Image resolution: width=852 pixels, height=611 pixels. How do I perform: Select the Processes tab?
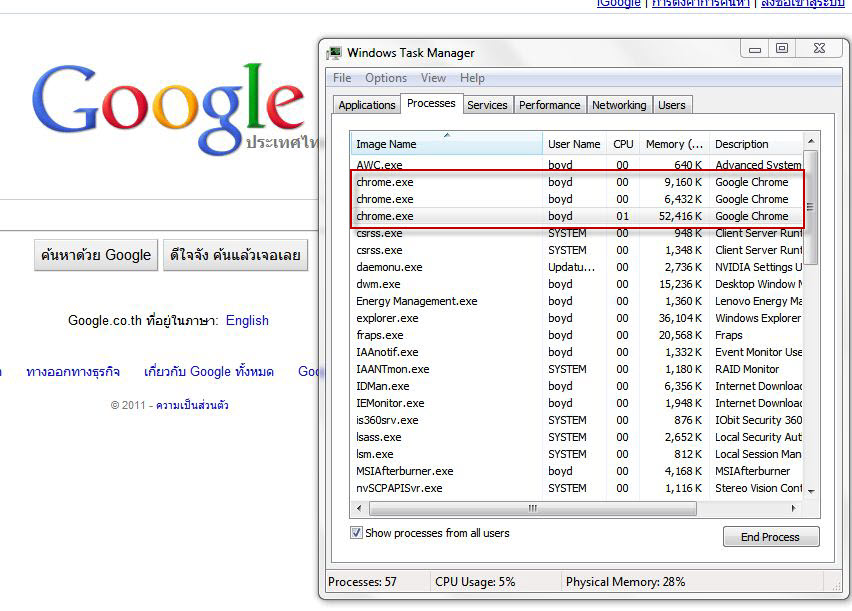[431, 103]
